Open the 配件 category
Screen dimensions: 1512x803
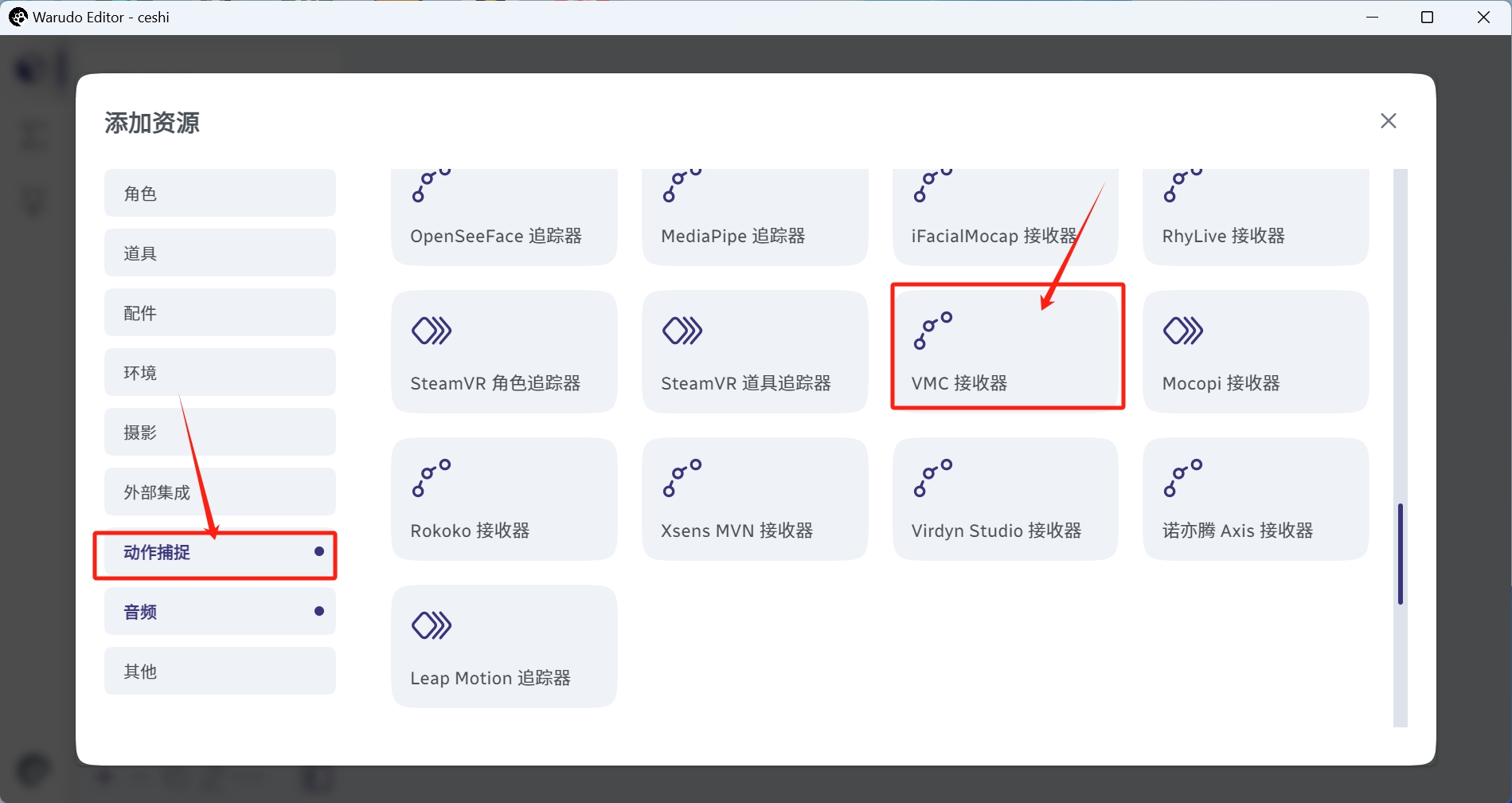pos(220,312)
